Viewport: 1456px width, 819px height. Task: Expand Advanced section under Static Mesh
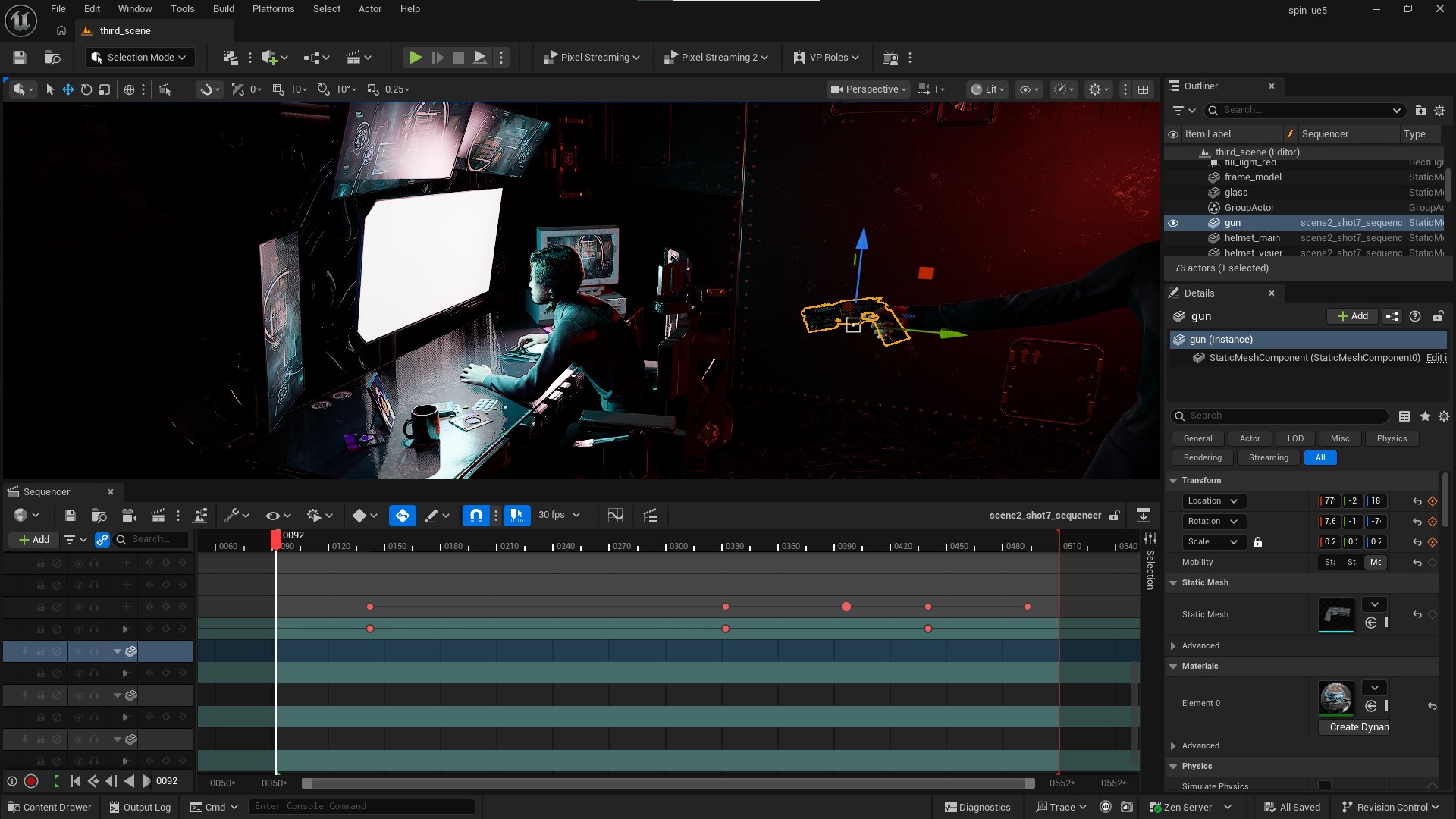1173,646
